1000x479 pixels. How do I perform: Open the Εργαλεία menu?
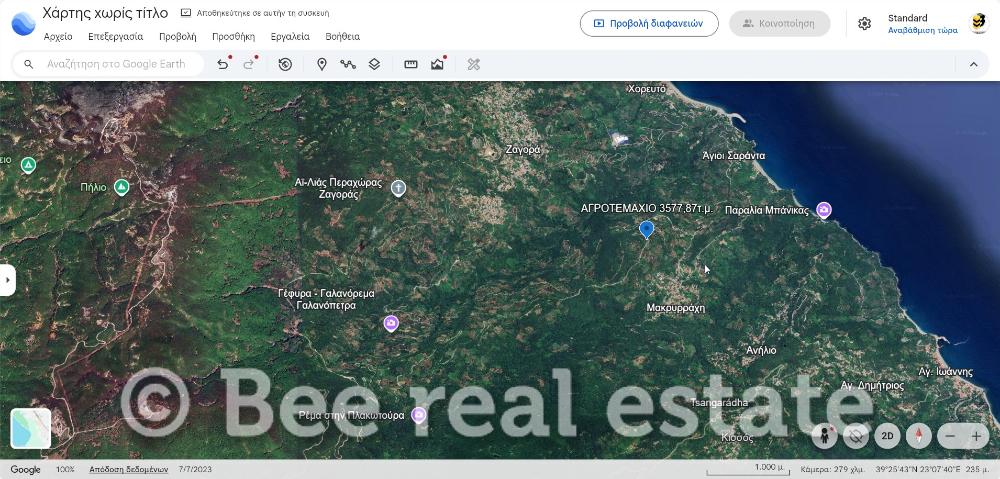pos(290,36)
